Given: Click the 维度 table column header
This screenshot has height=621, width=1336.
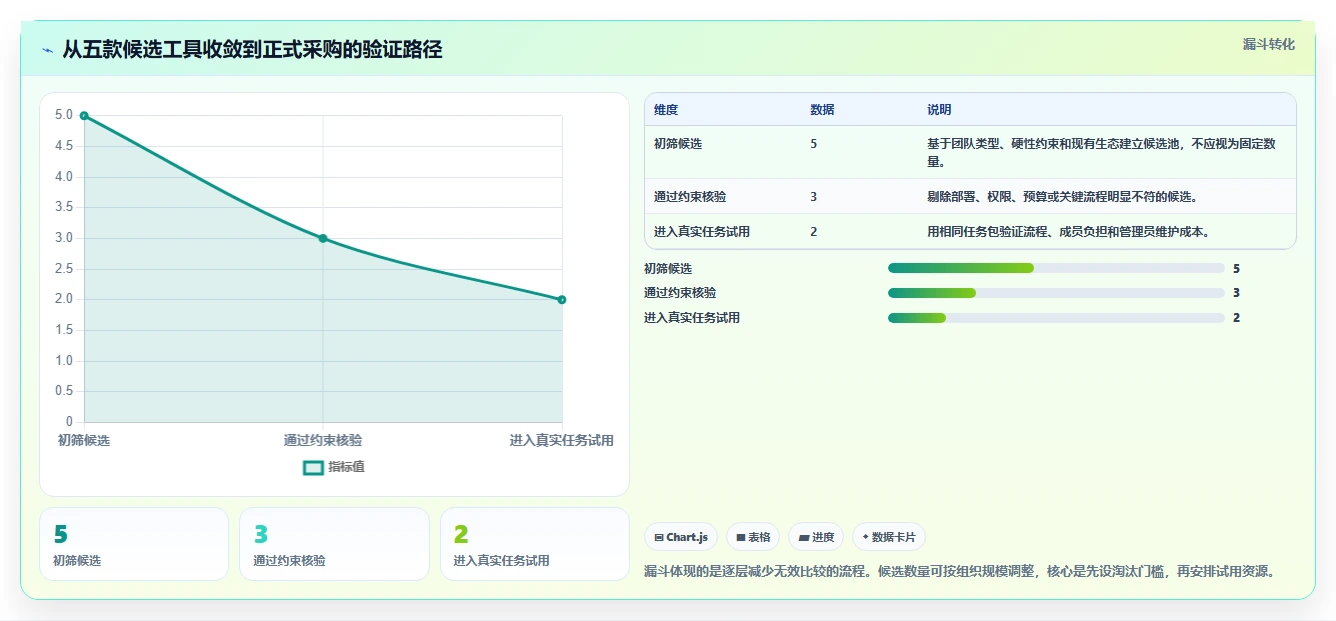Looking at the screenshot, I should point(666,110).
